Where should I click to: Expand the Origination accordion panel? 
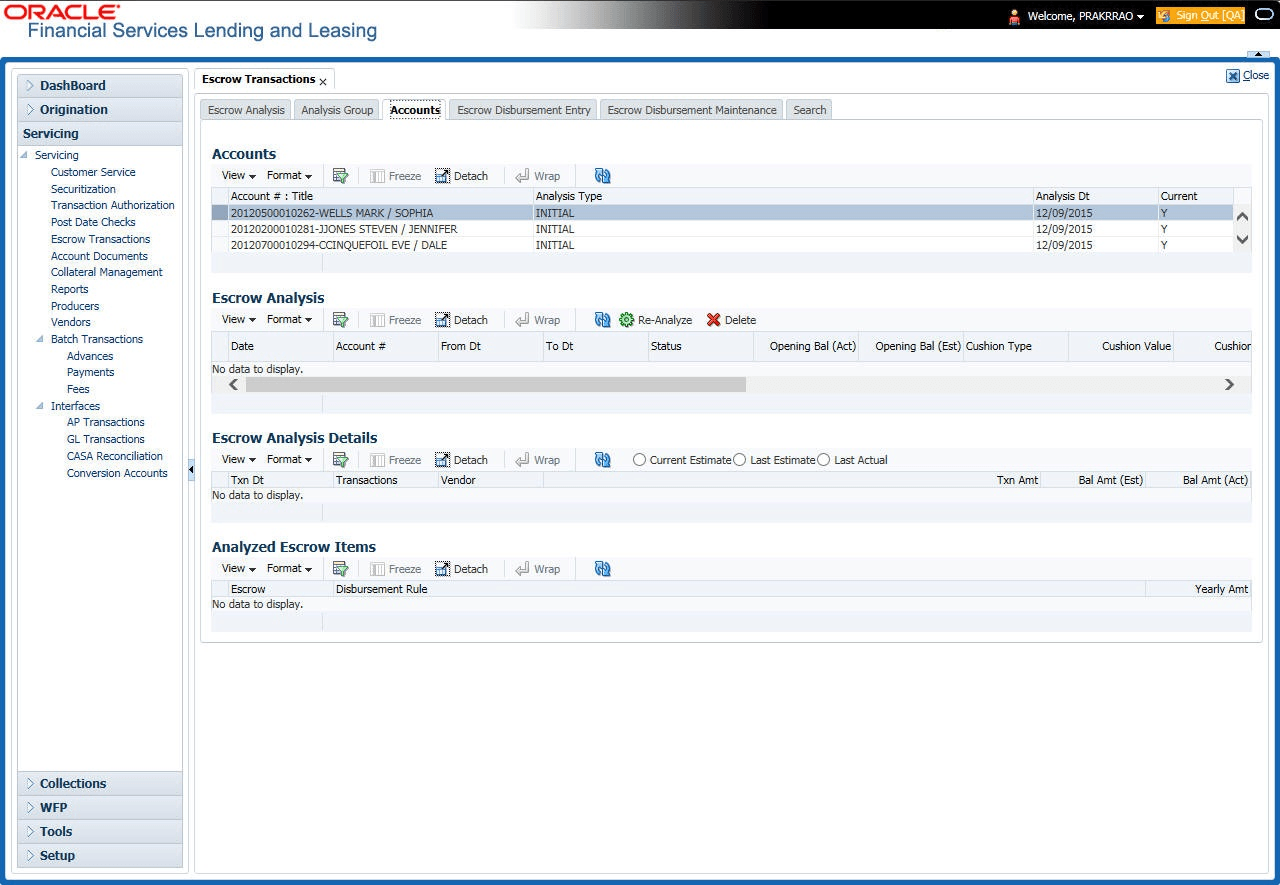coord(100,110)
